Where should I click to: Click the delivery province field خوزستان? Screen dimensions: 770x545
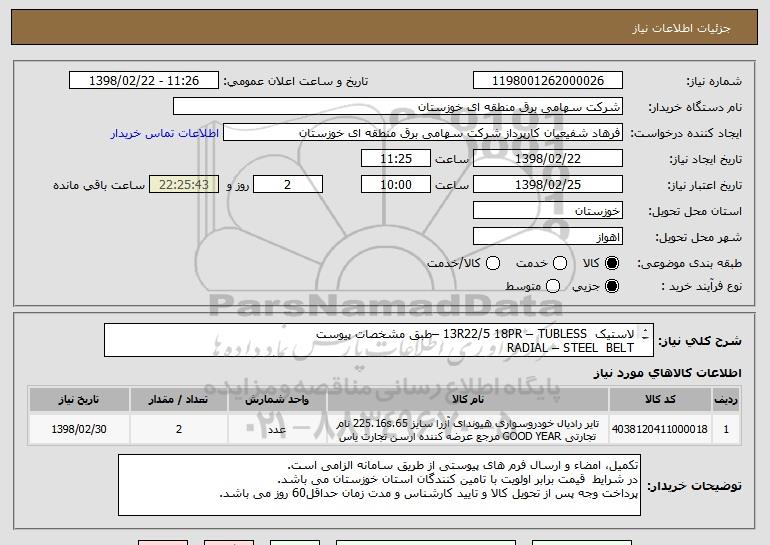point(546,211)
